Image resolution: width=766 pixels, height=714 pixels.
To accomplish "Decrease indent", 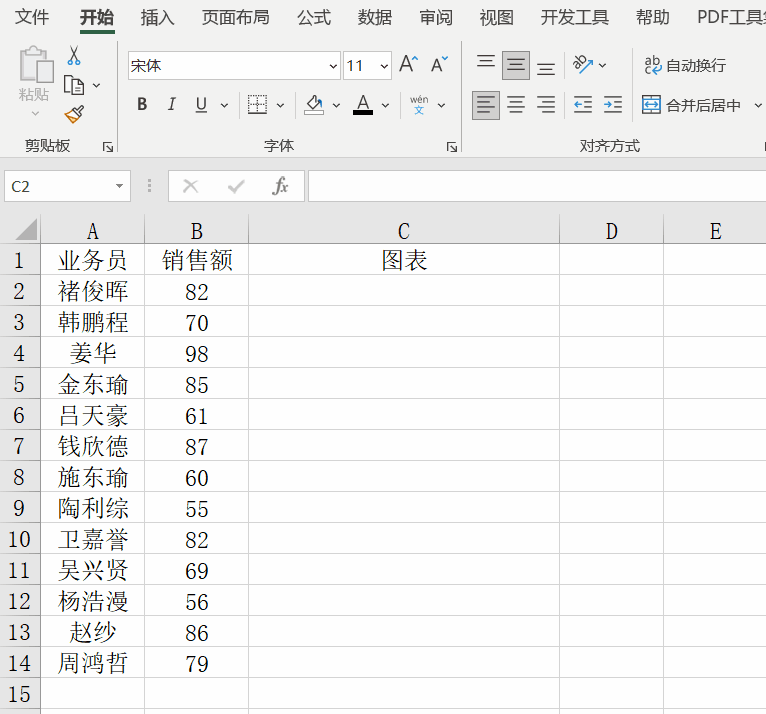I will click(x=582, y=105).
